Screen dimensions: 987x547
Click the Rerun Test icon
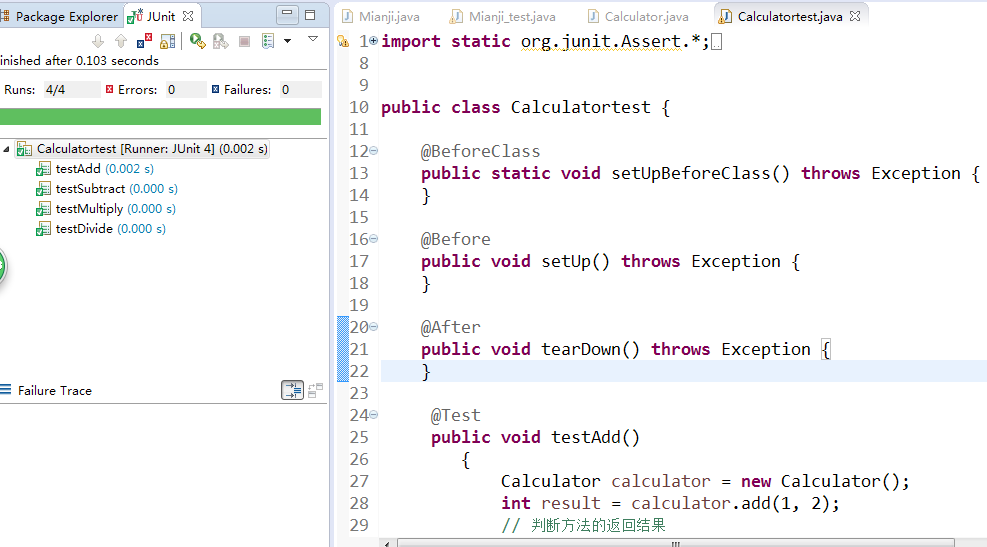click(198, 42)
